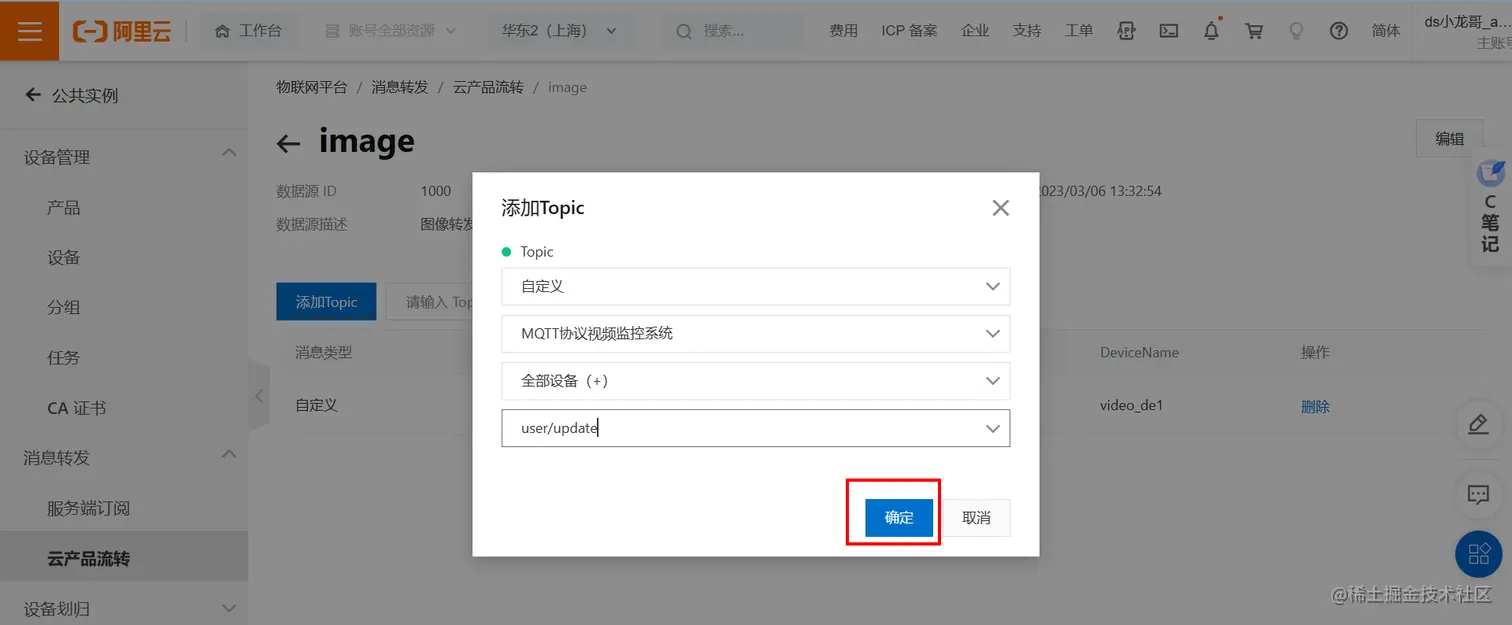The image size is (1512, 625).
Task: Open 产品 in the sidebar
Action: coord(64,208)
